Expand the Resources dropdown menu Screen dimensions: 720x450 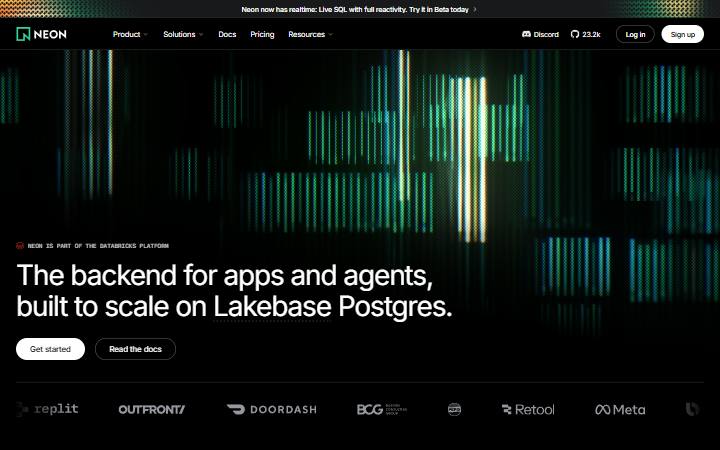coord(310,34)
